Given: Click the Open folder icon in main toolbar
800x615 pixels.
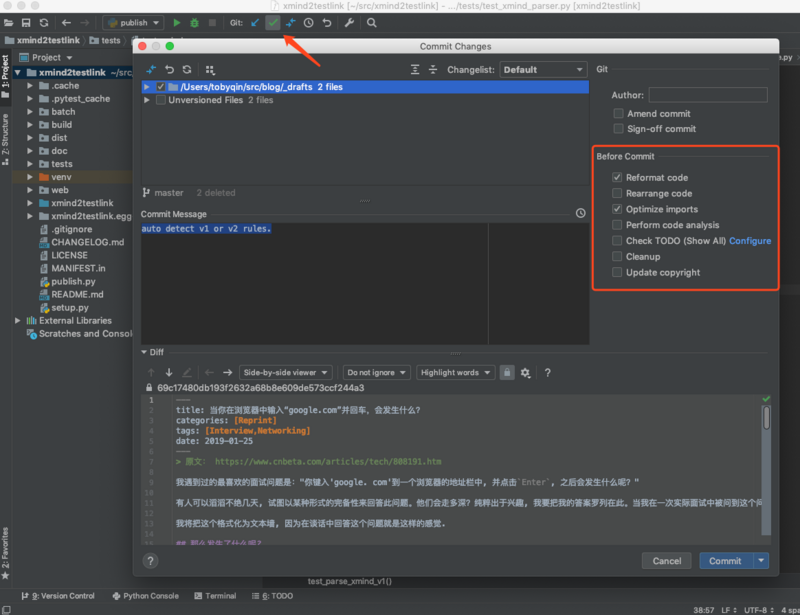Looking at the screenshot, I should (x=8, y=23).
